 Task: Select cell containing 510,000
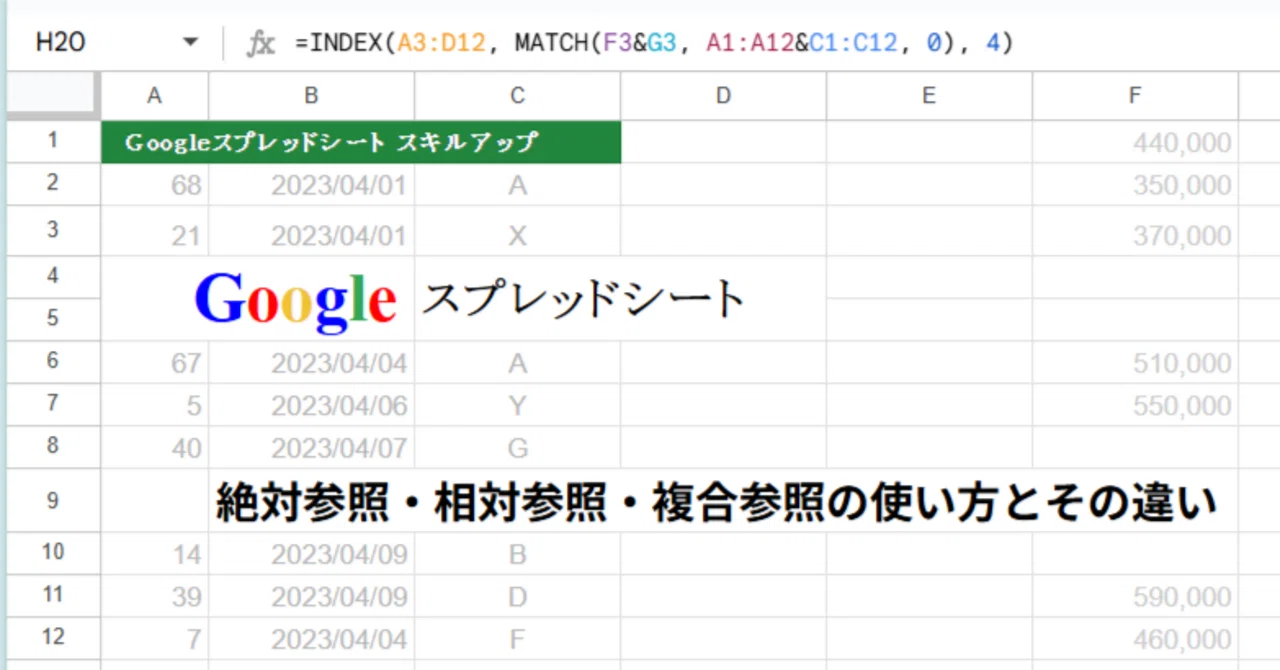[x=1135, y=363]
